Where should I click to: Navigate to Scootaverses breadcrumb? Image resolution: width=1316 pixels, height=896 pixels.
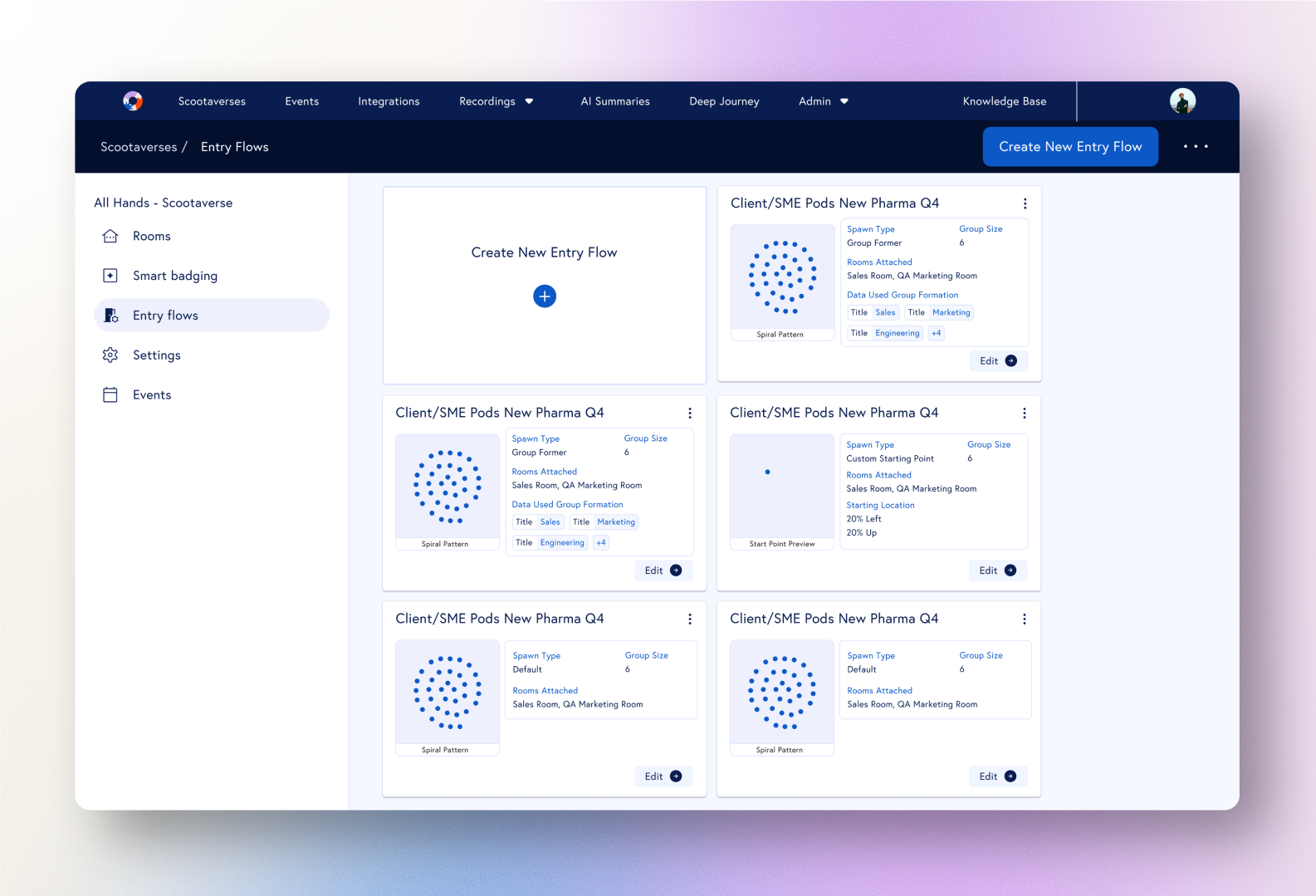[x=139, y=147]
